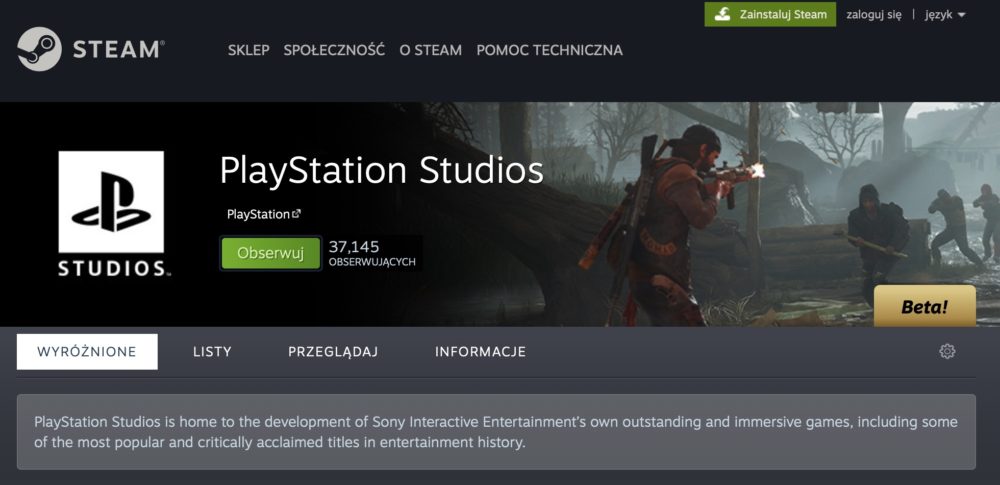Screen dimensions: 1000x485
Task: Switch to the LISTY tab
Action: pyautogui.click(x=212, y=352)
